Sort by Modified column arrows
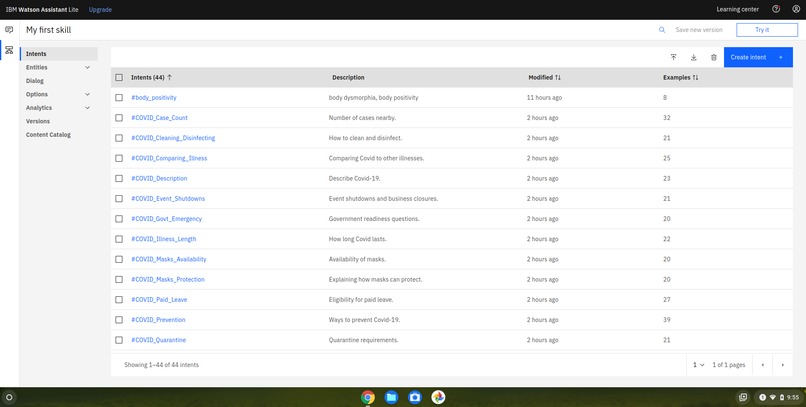The height and width of the screenshot is (407, 806). point(558,78)
